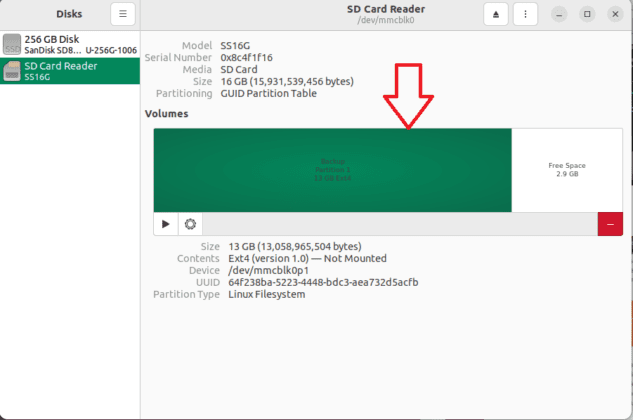This screenshot has height=420, width=633.
Task: Maximize the Disks window
Action: click(x=587, y=14)
